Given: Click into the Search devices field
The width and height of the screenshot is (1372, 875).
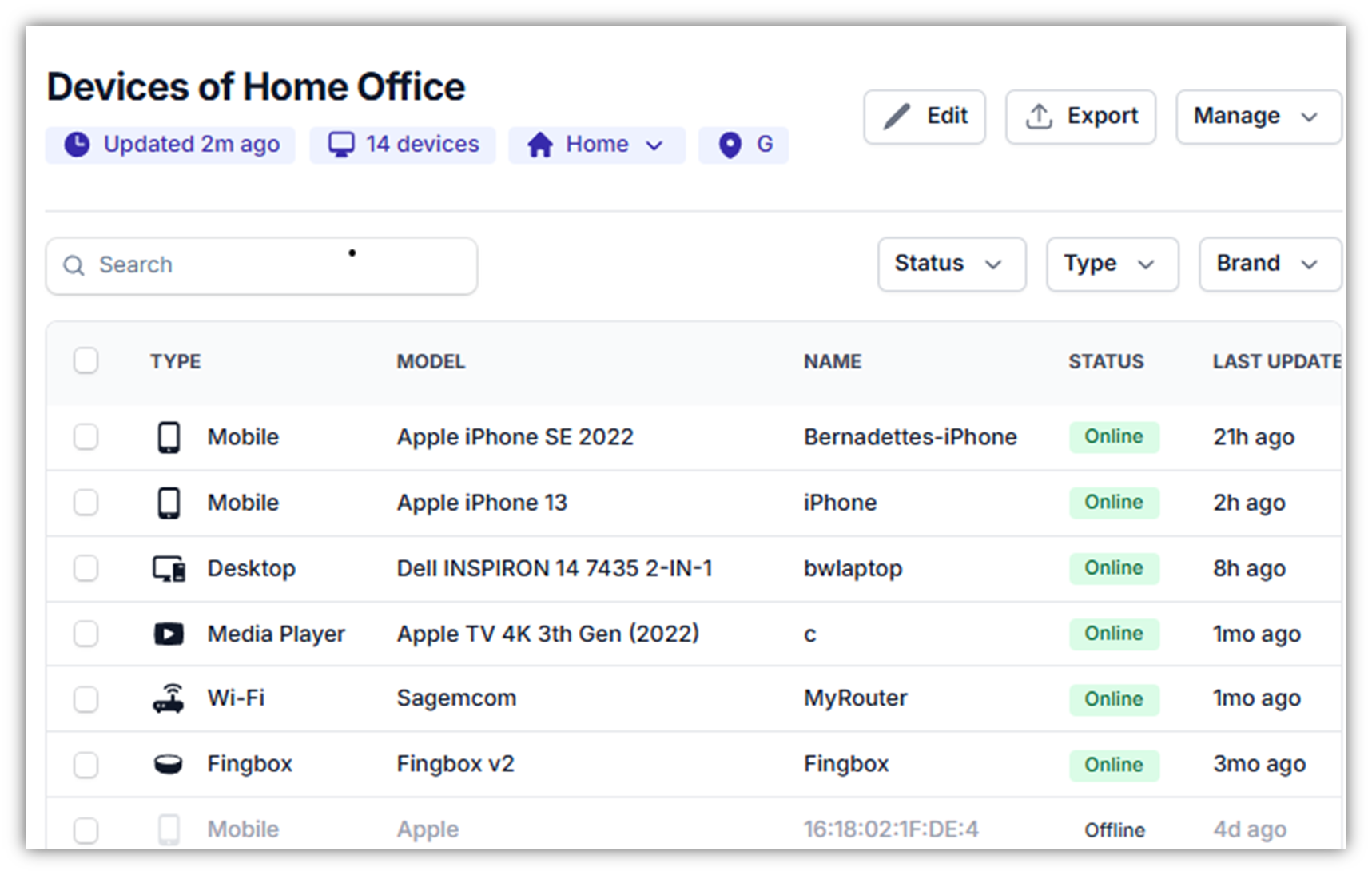Looking at the screenshot, I should [x=262, y=265].
